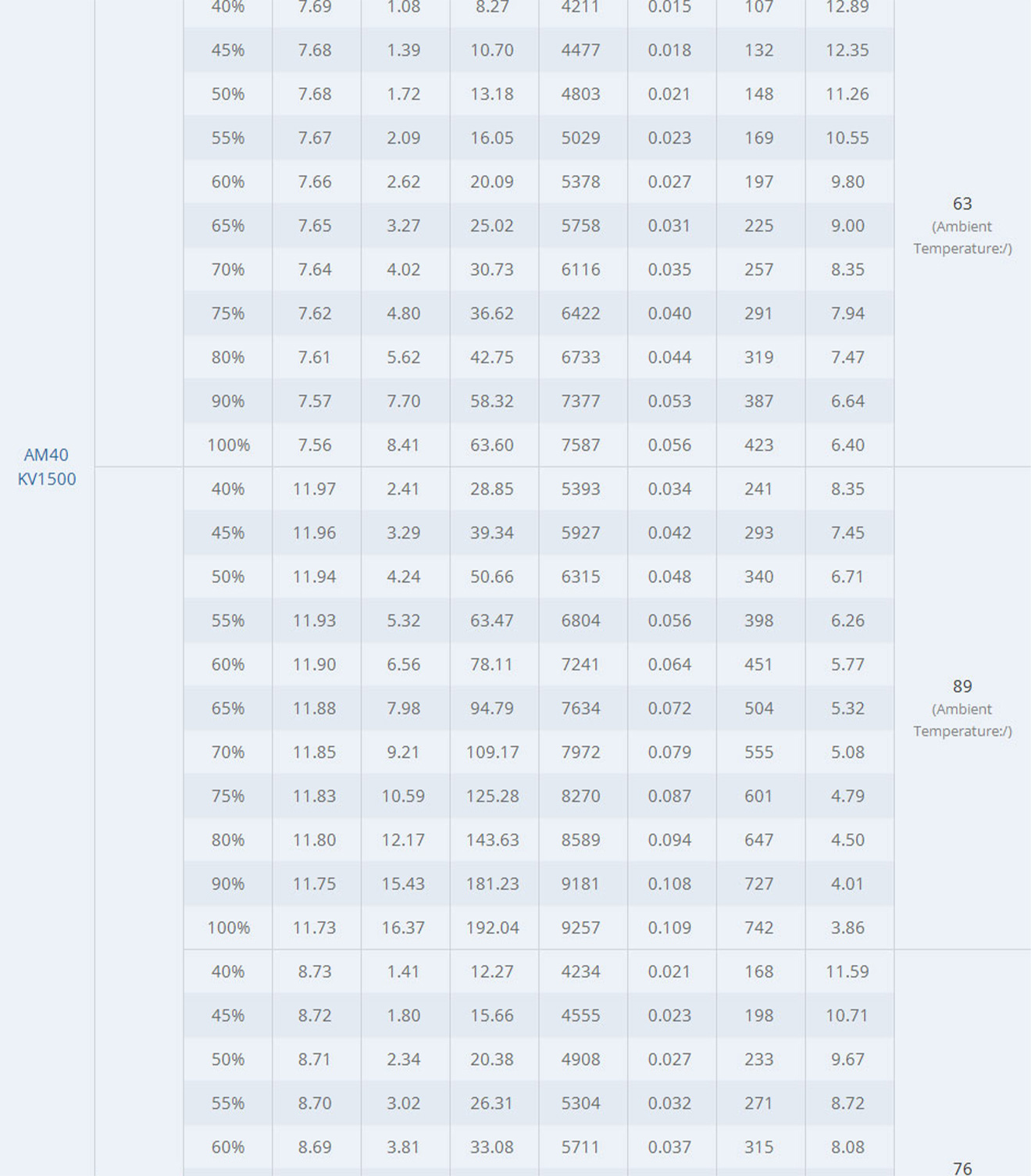The image size is (1031, 1176).
Task: Click the 0.108 value cell
Action: point(669,884)
